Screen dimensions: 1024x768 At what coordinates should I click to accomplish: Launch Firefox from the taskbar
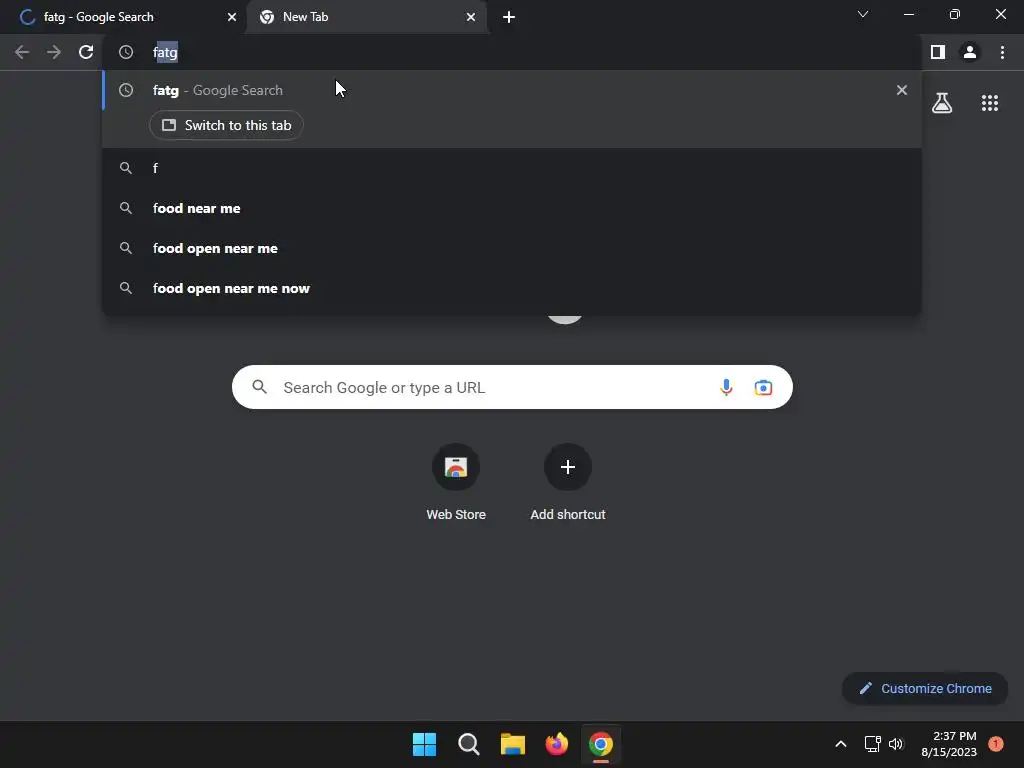click(556, 744)
